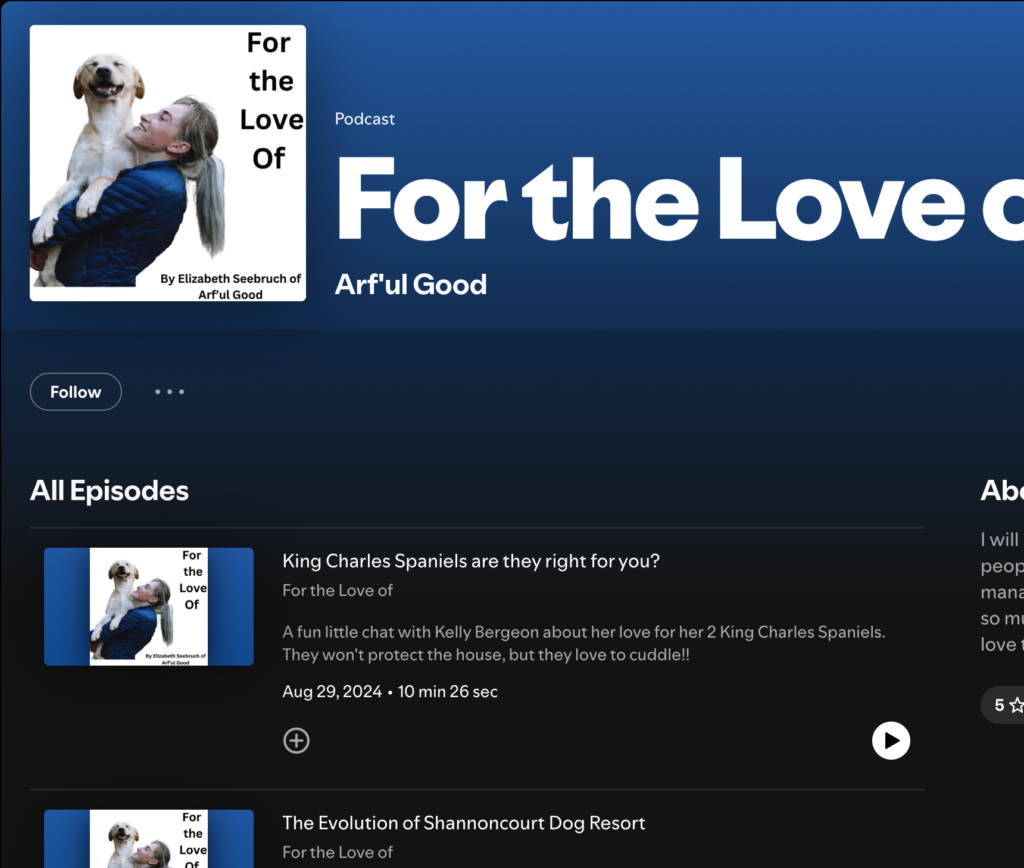Click the large podcast title heading
This screenshot has width=1024, height=868.
(679, 199)
